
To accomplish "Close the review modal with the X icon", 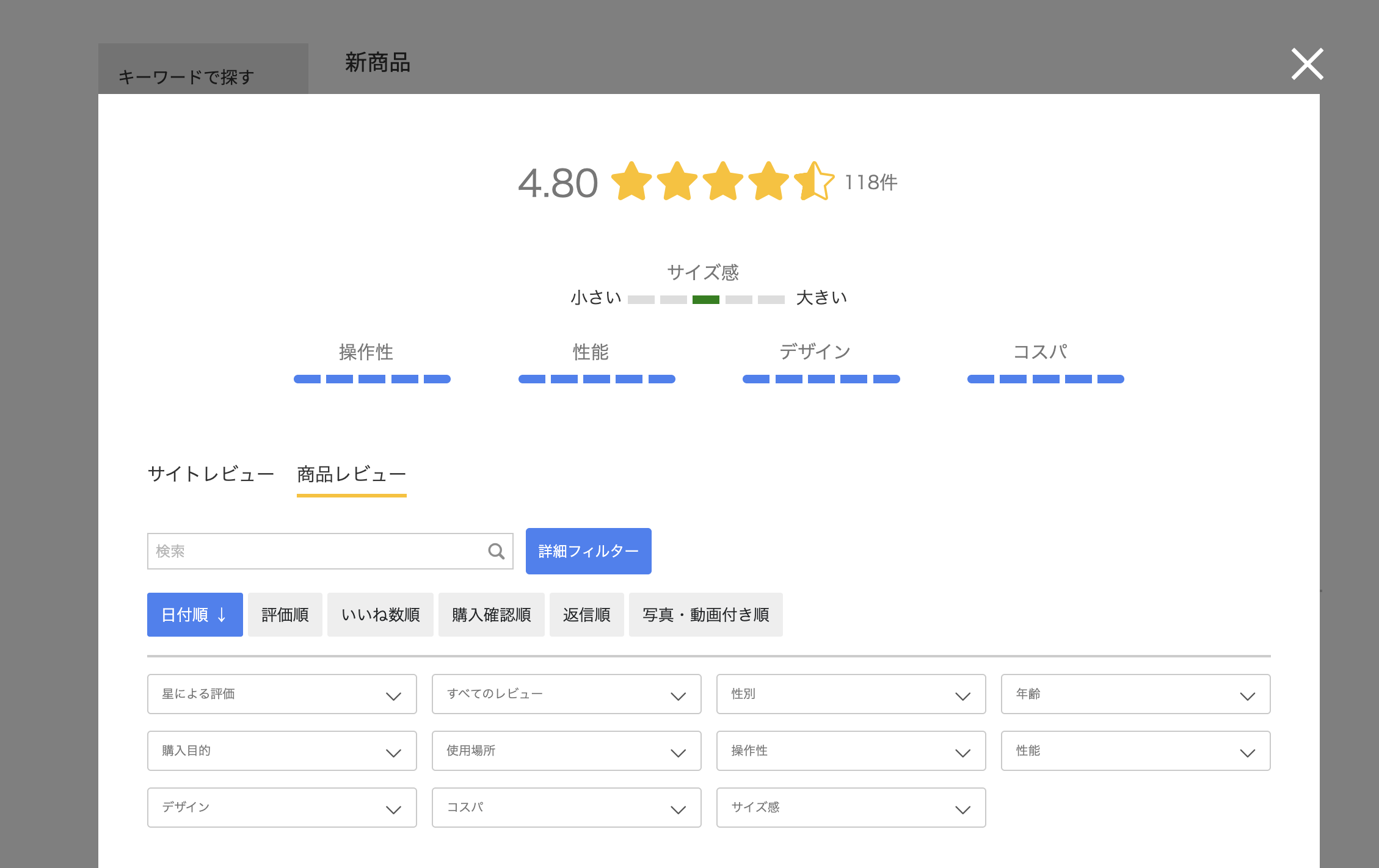I will [1307, 64].
